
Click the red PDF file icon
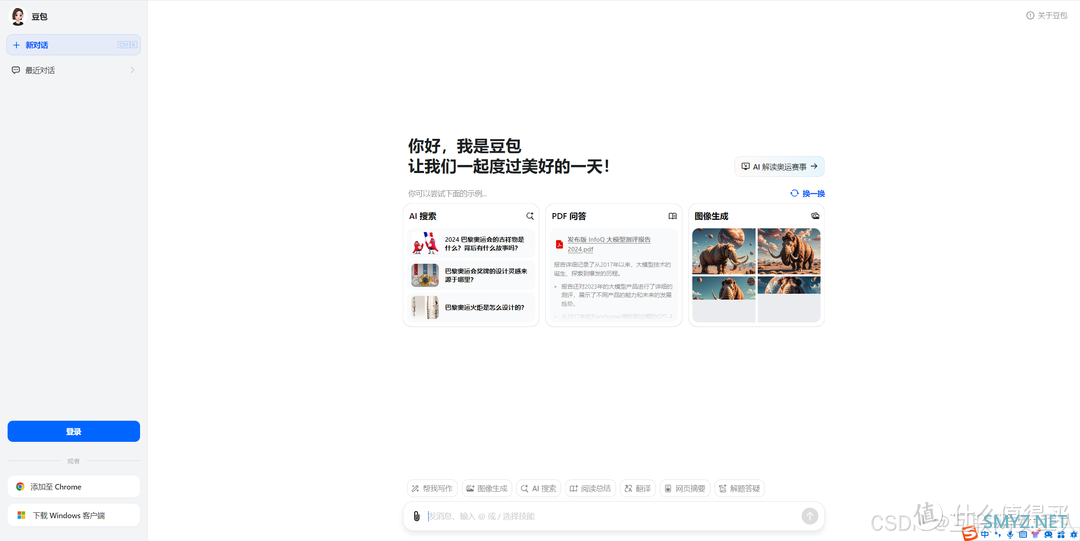(x=559, y=245)
